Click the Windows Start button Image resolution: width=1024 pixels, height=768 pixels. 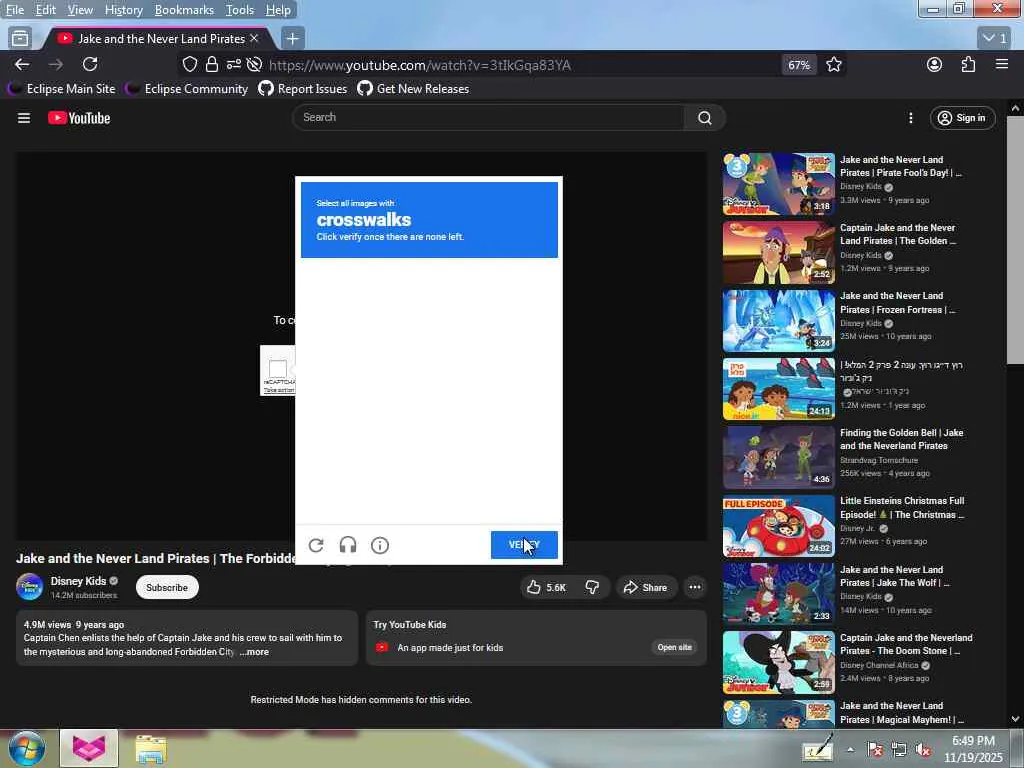[26, 748]
